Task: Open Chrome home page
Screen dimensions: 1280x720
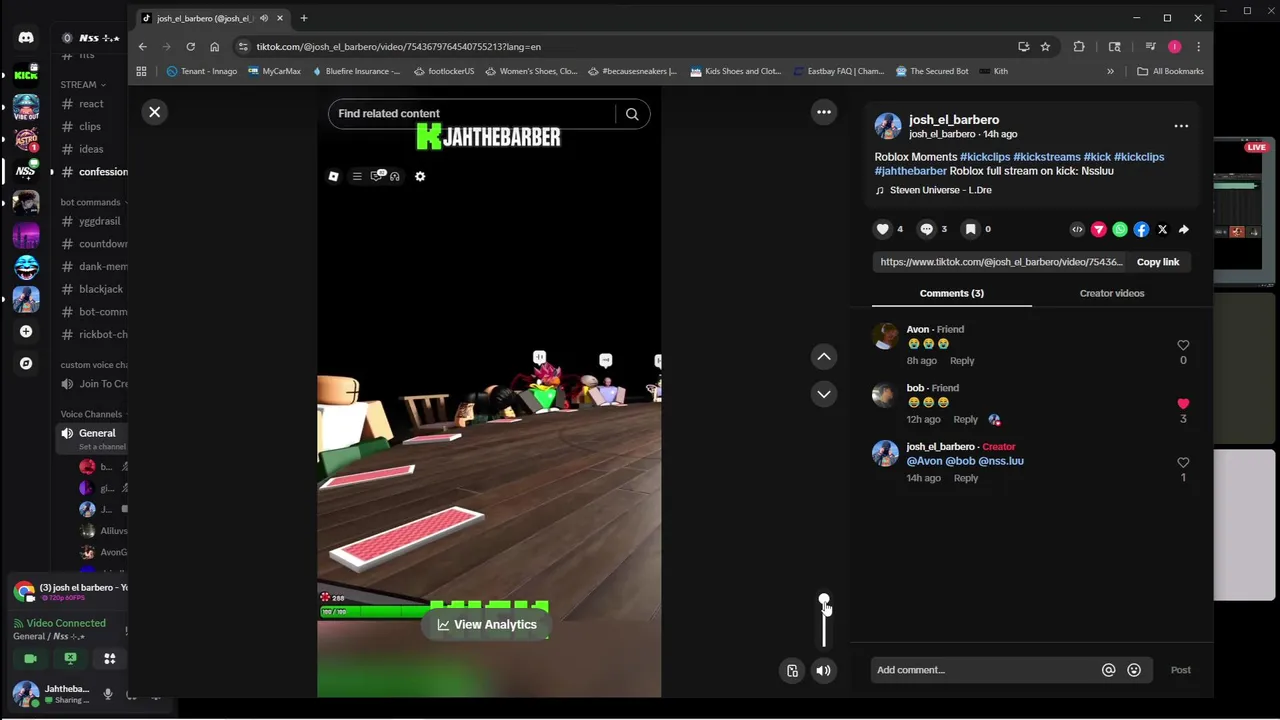Action: coord(214,46)
